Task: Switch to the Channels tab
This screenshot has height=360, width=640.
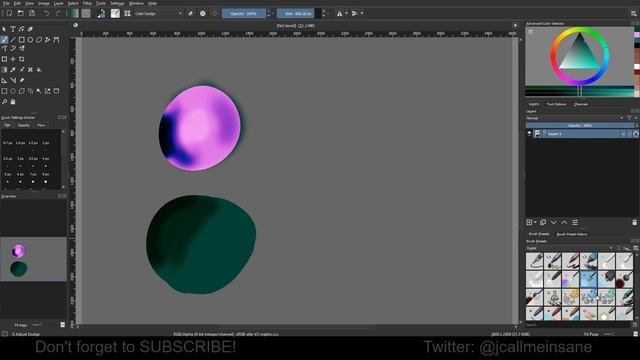Action: pos(581,104)
